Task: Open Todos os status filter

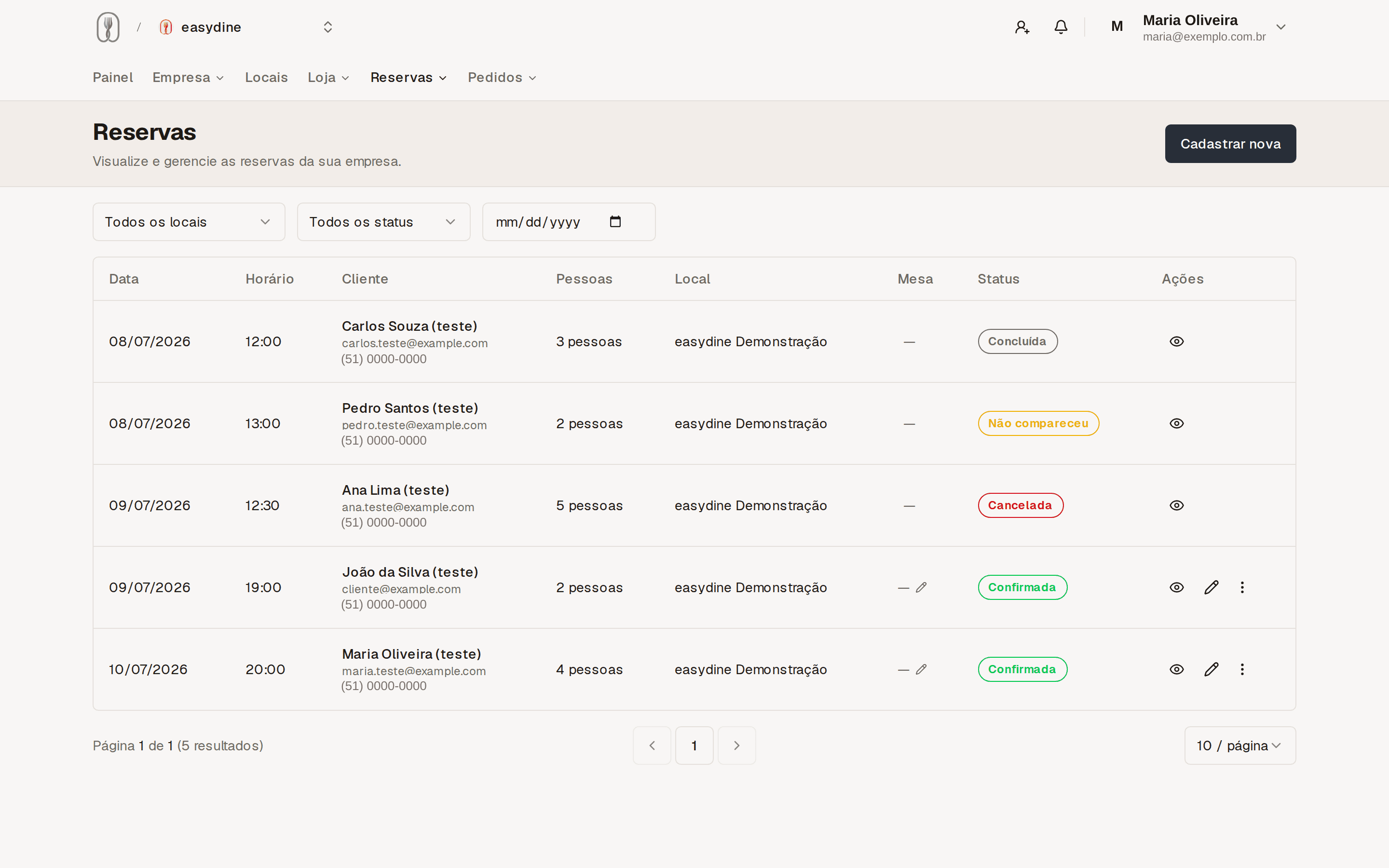Action: (383, 222)
